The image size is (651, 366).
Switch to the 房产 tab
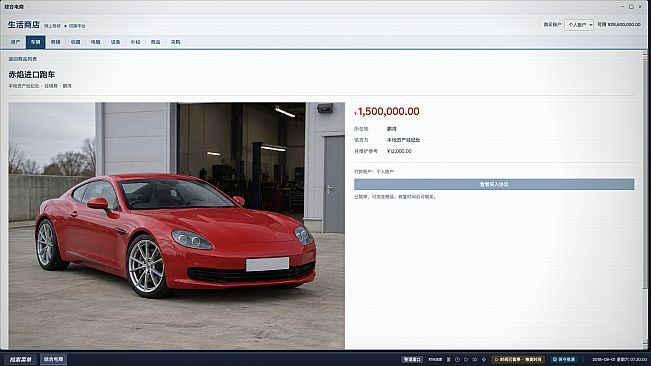[15, 42]
